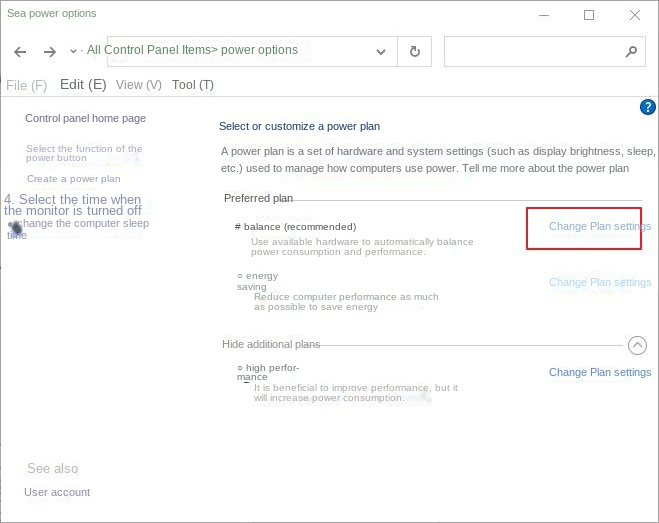659x523 pixels.
Task: Open Change Plan settings for balance plan
Action: 599,227
